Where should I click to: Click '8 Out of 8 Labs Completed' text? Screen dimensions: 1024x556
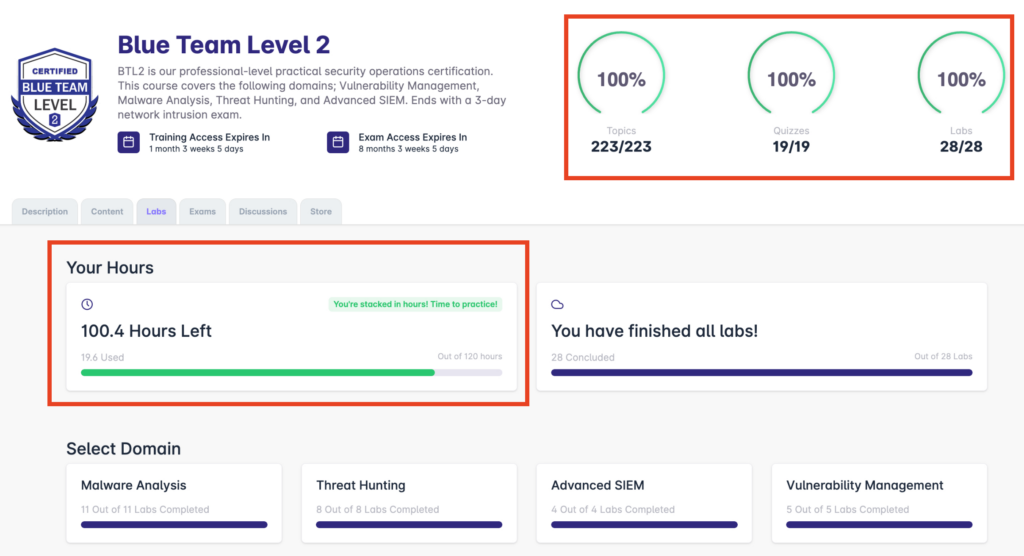(x=377, y=510)
